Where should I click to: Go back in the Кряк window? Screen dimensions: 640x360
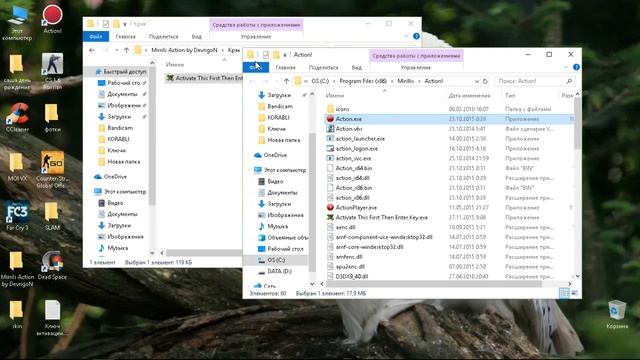pos(92,50)
